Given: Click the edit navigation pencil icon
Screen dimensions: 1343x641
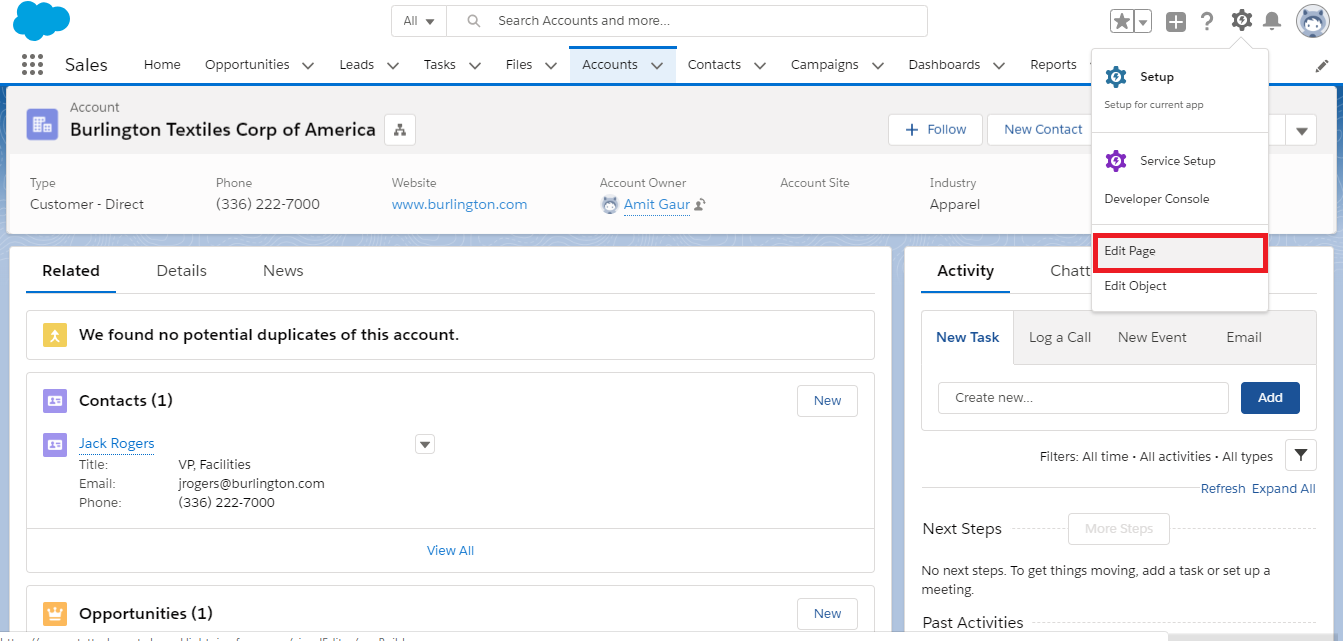Looking at the screenshot, I should pyautogui.click(x=1321, y=65).
